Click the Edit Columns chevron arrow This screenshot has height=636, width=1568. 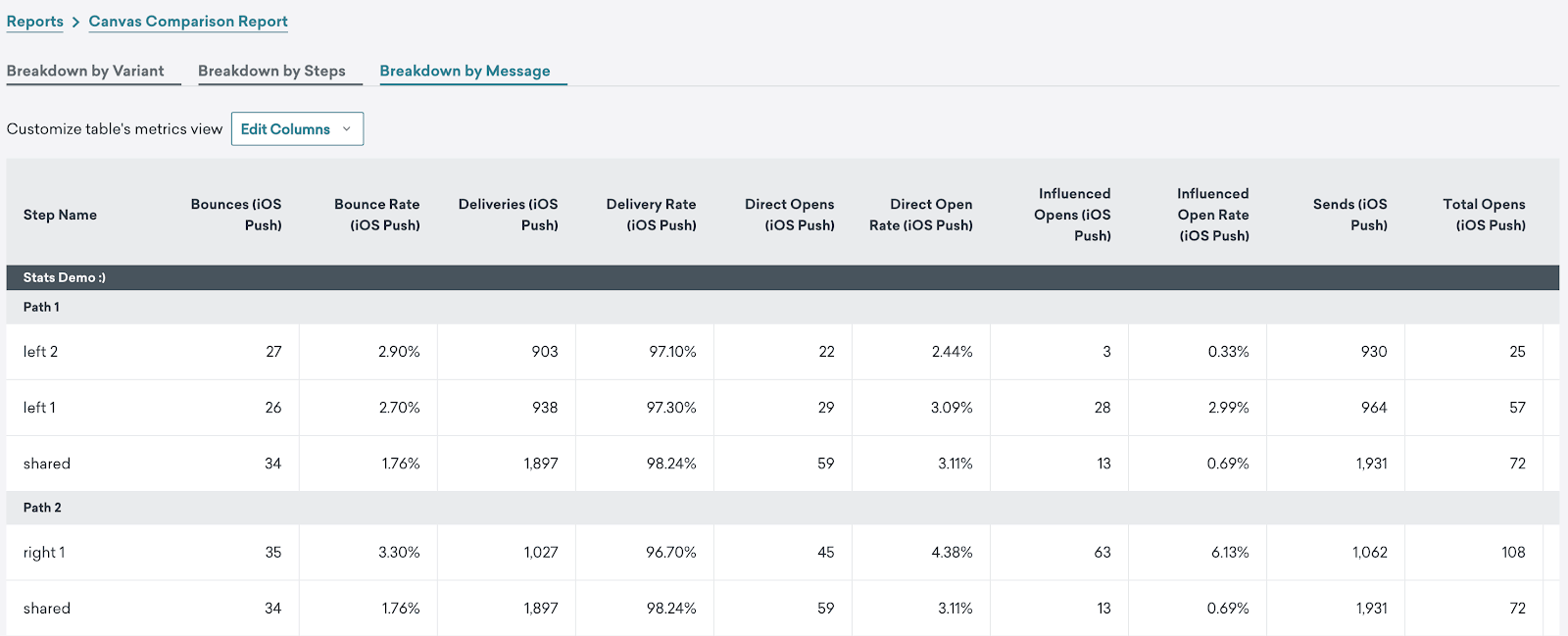tap(346, 129)
